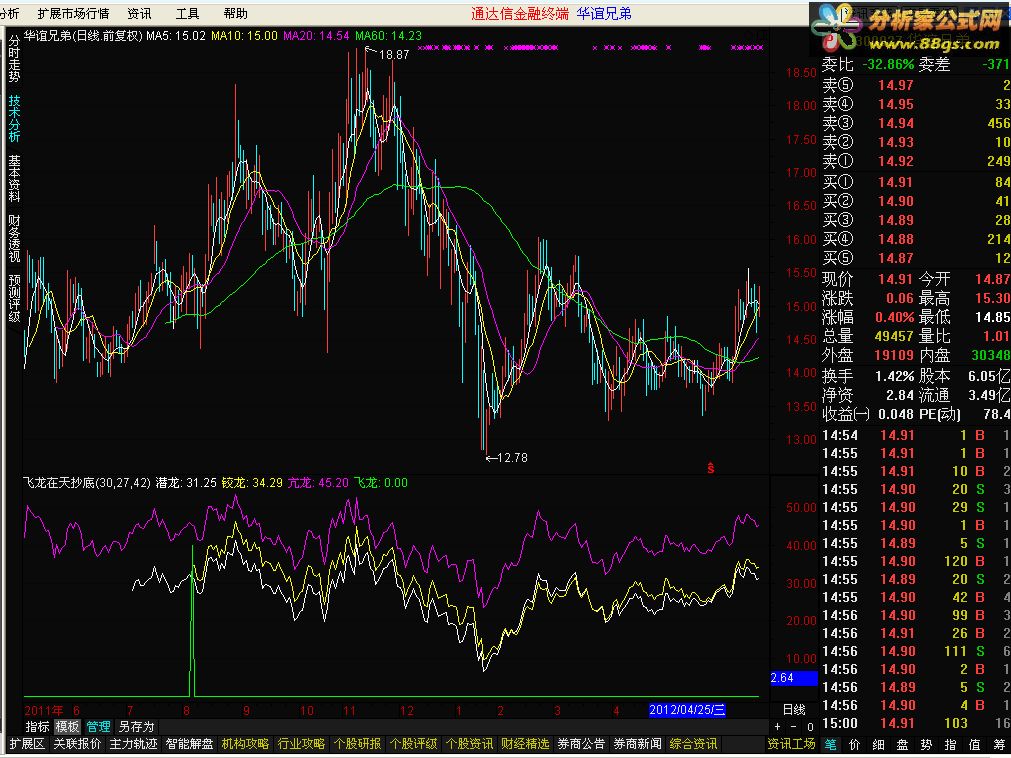This screenshot has height=758, width=1011.
Task: Select the 指 tab in quote panel
Action: click(x=950, y=744)
